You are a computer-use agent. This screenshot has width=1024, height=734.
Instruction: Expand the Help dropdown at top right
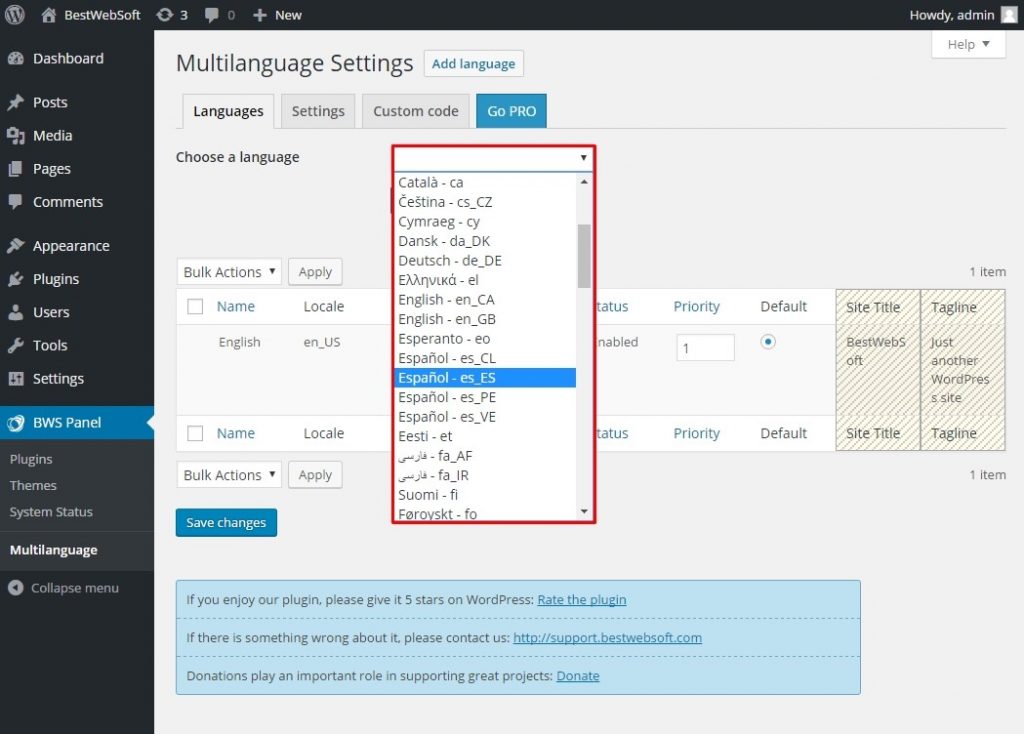(x=967, y=44)
